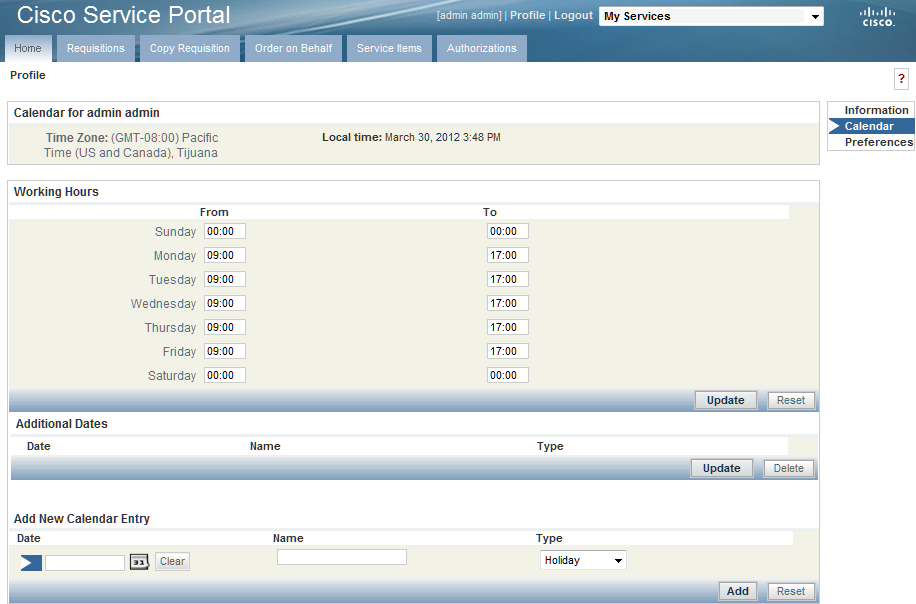Open the help question mark icon
916x604 pixels.
(901, 79)
